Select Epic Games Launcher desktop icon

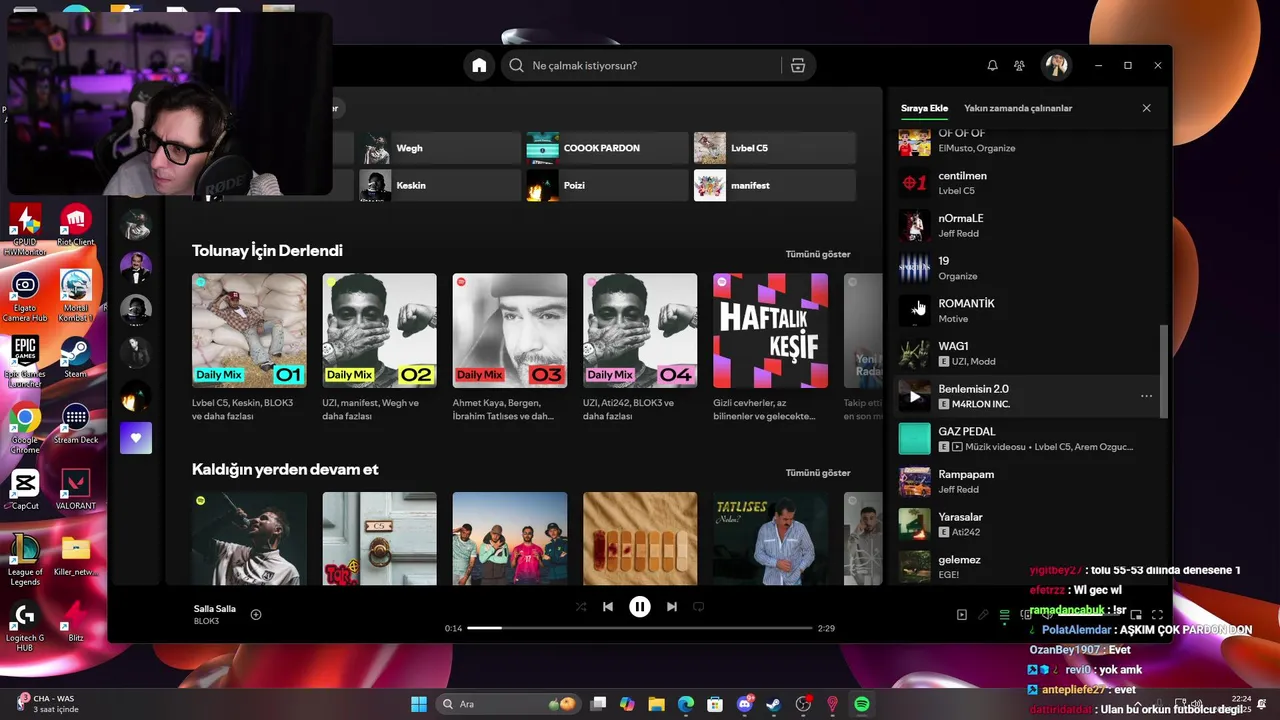25,360
